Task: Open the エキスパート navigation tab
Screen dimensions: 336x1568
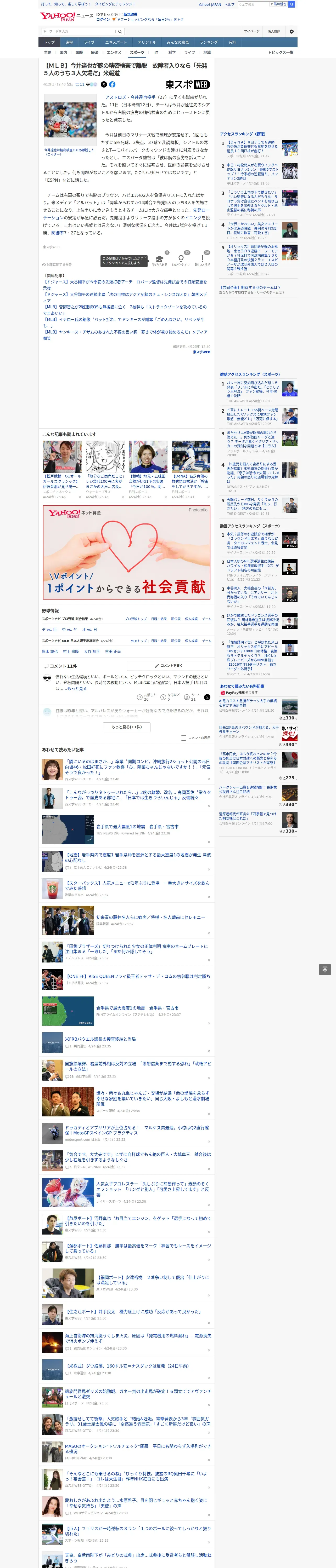Action: [116, 43]
